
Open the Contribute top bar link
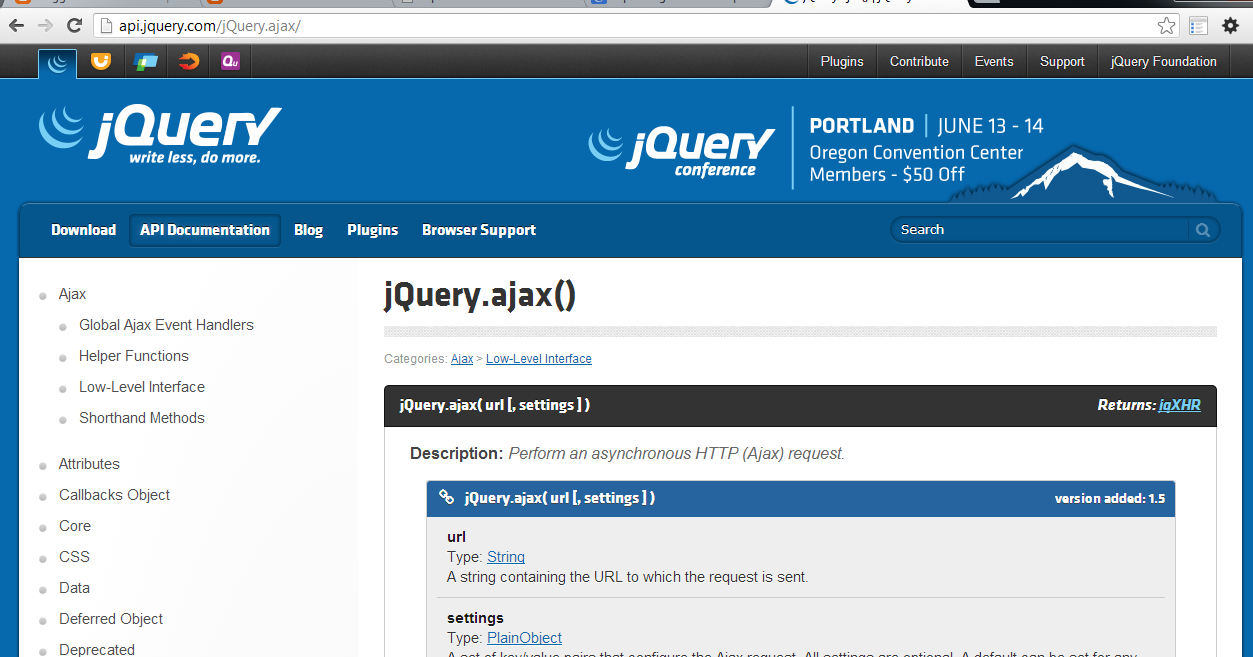click(x=919, y=62)
